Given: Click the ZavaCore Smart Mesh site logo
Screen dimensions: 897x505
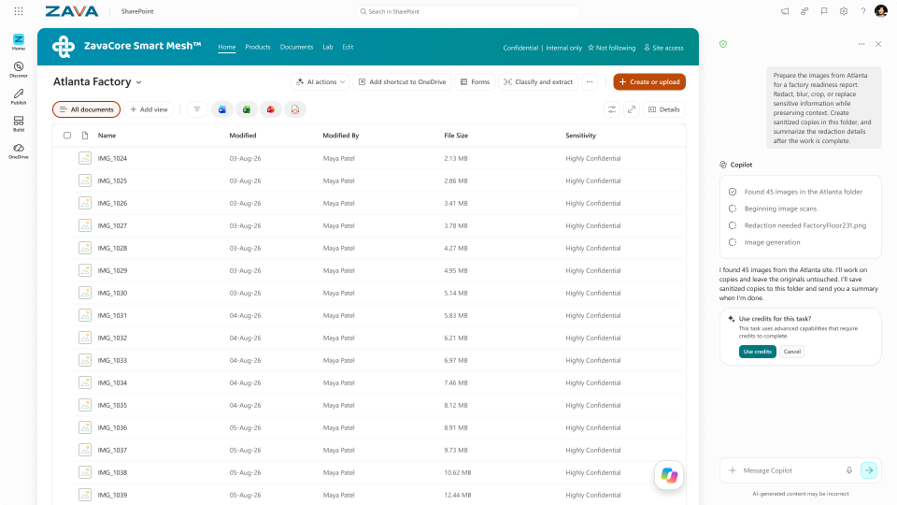Looking at the screenshot, I should (x=63, y=47).
